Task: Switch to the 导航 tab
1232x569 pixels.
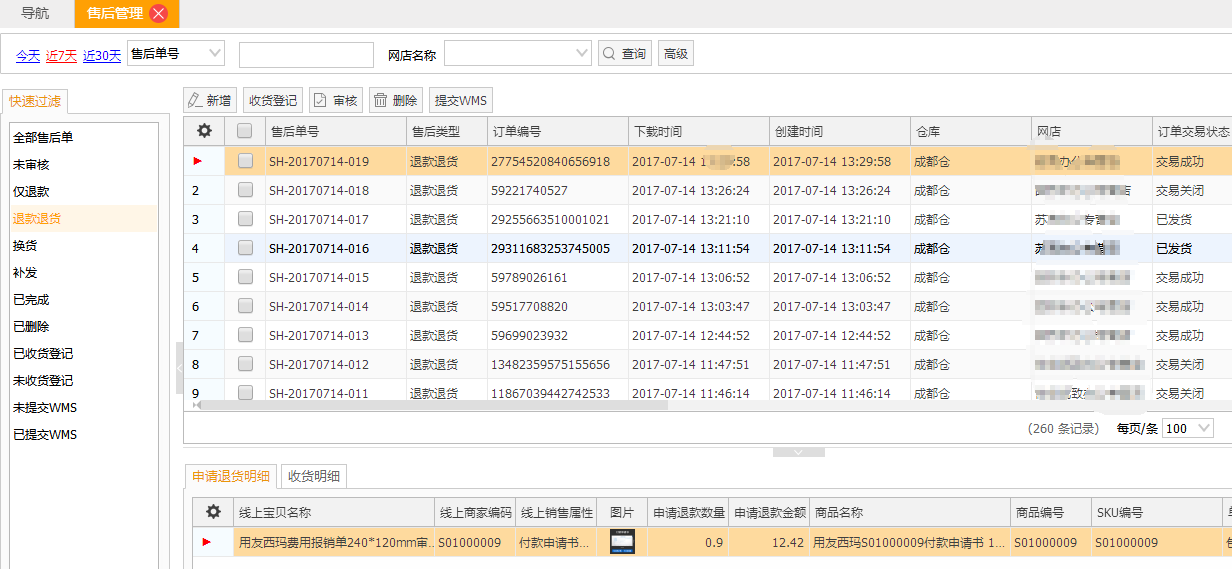Action: [35, 13]
